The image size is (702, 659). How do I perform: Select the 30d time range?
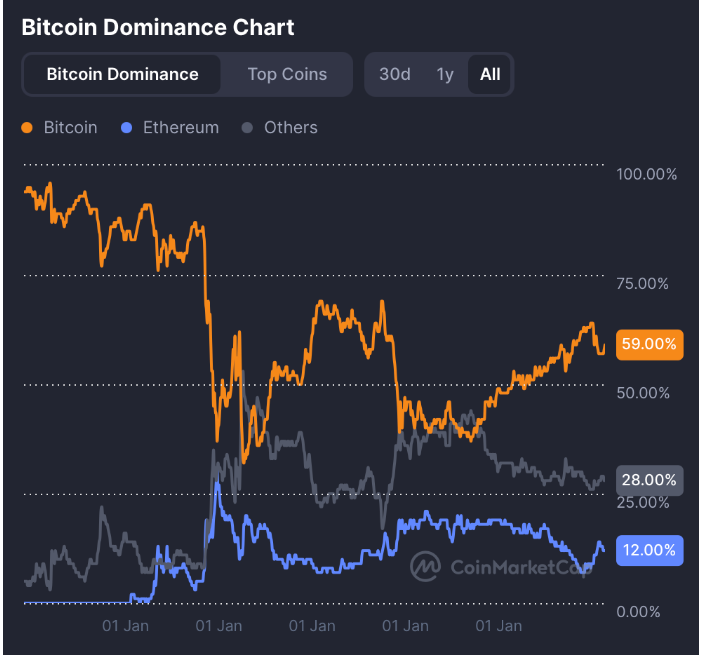click(x=395, y=74)
